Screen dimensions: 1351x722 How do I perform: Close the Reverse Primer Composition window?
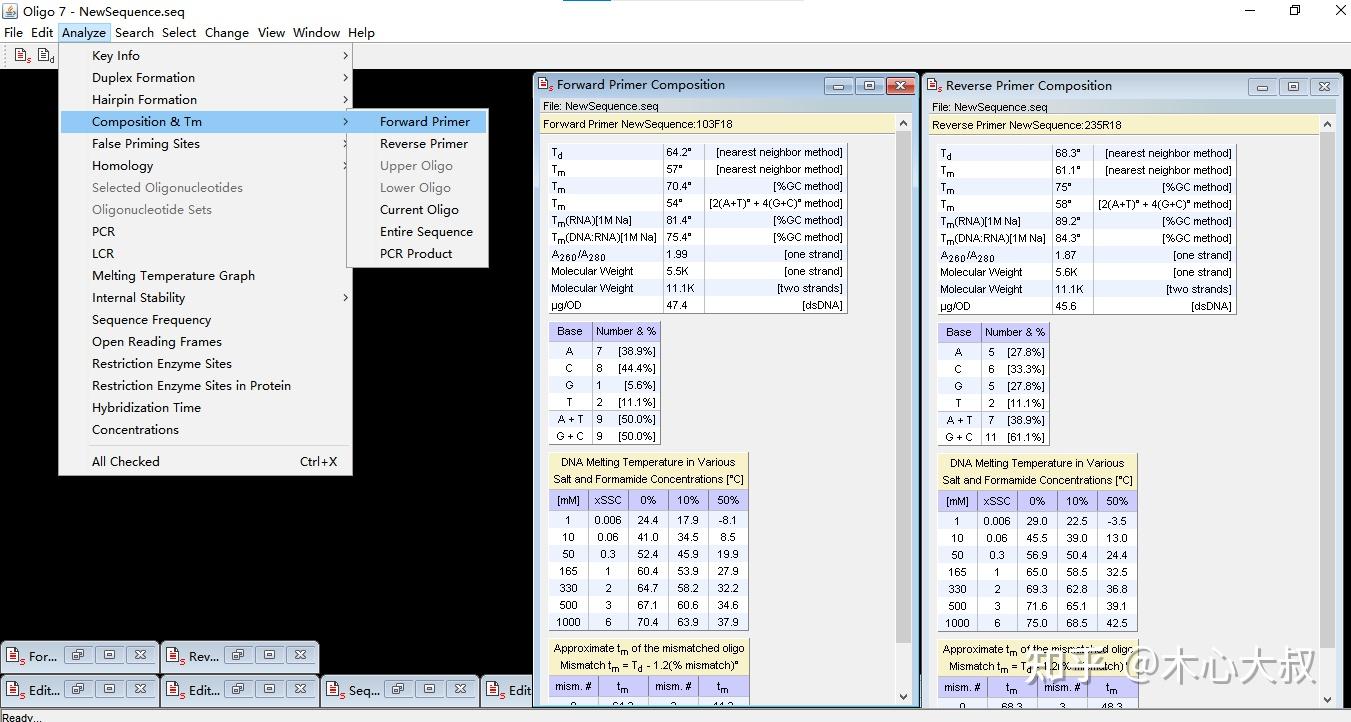pyautogui.click(x=1324, y=87)
